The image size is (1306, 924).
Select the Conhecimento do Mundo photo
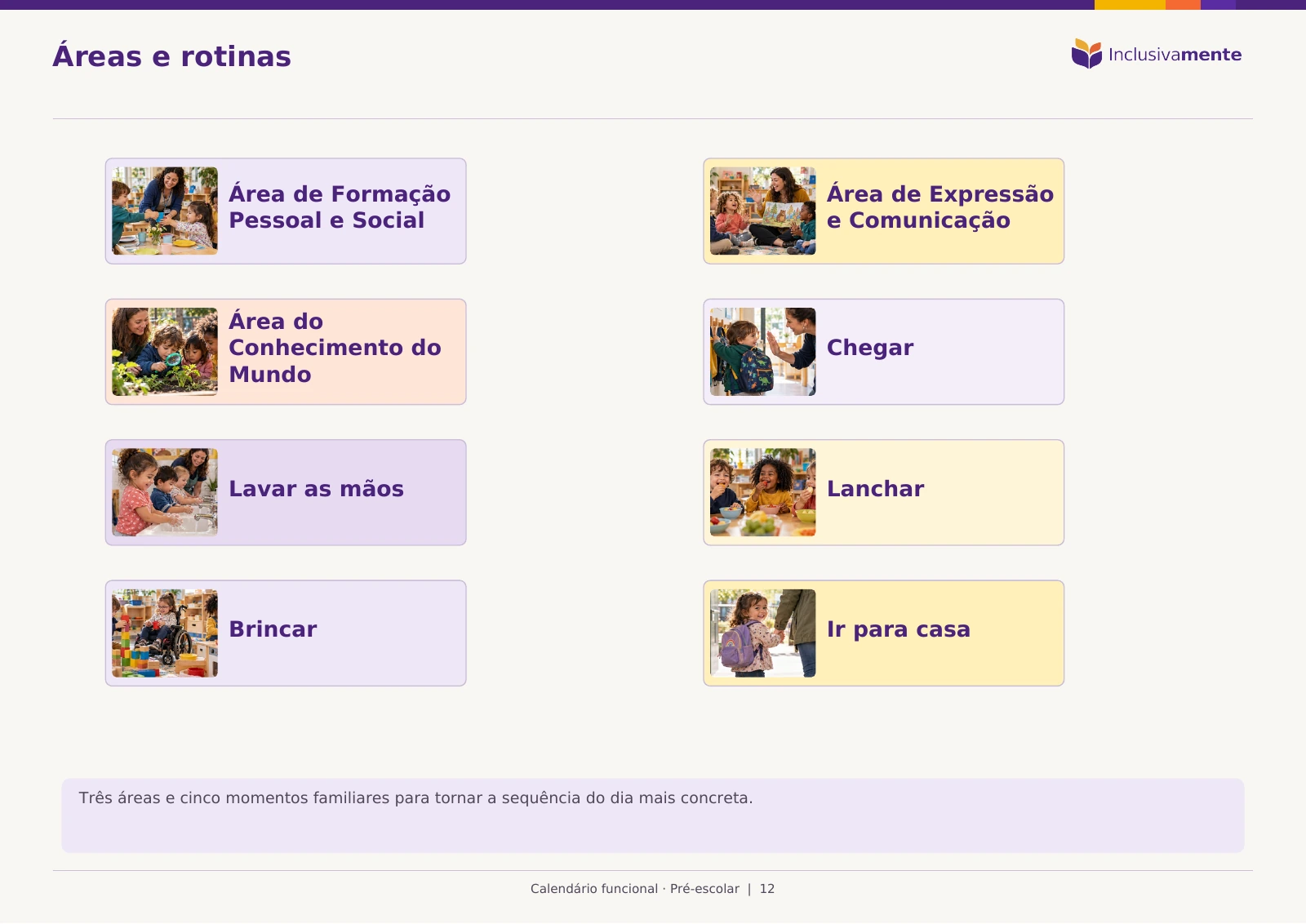pyautogui.click(x=165, y=352)
